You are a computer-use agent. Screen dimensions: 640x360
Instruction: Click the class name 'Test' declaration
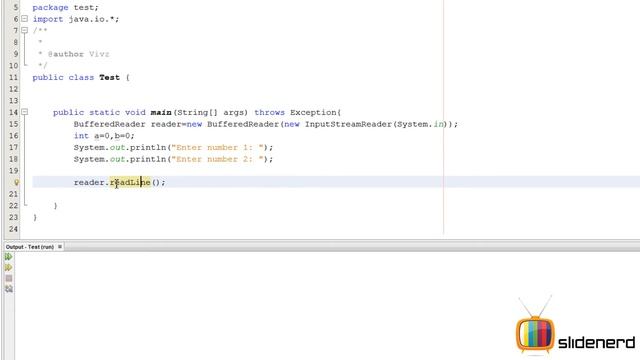[109, 78]
